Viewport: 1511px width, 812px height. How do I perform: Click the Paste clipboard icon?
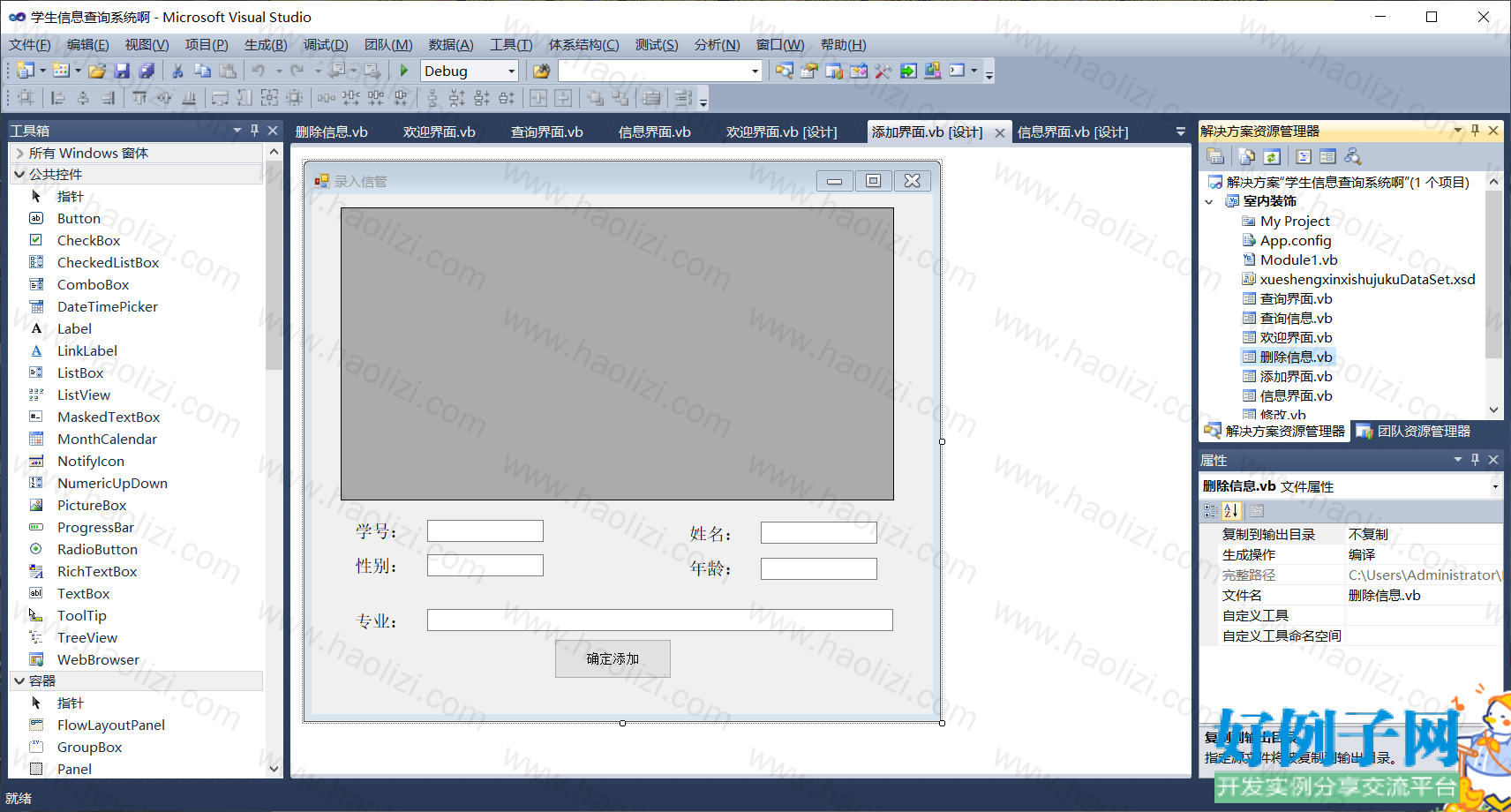pyautogui.click(x=227, y=71)
